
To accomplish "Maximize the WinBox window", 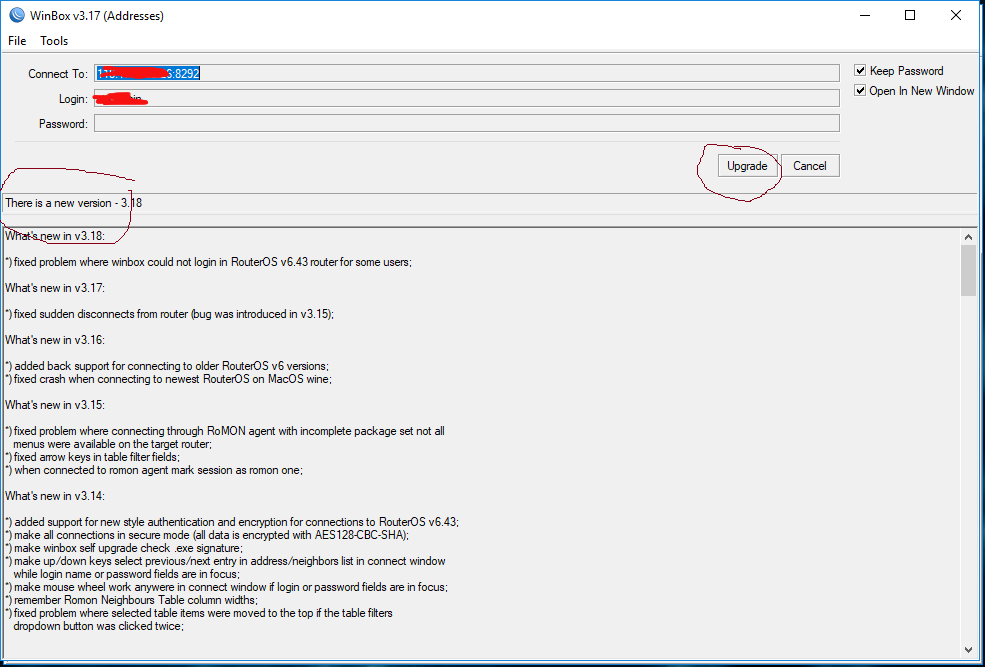I will coord(910,15).
